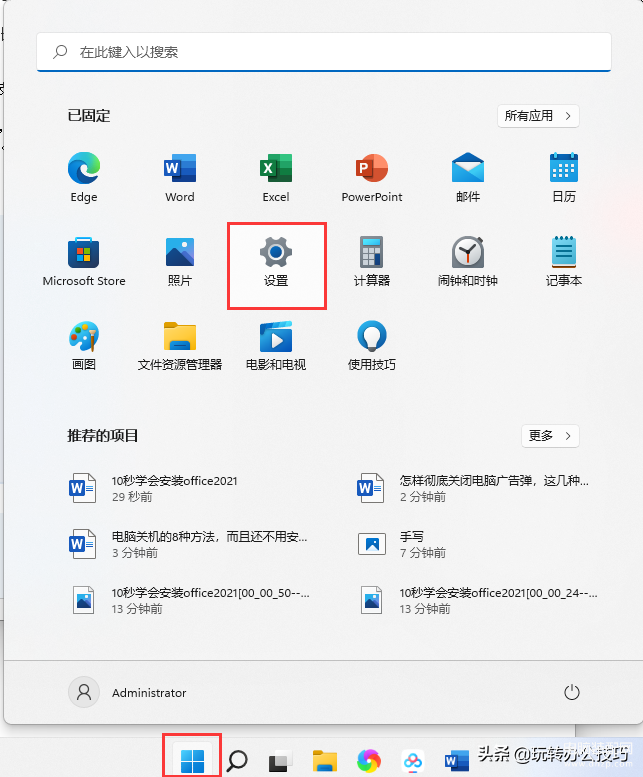Open the Excel pinned app

(276, 177)
